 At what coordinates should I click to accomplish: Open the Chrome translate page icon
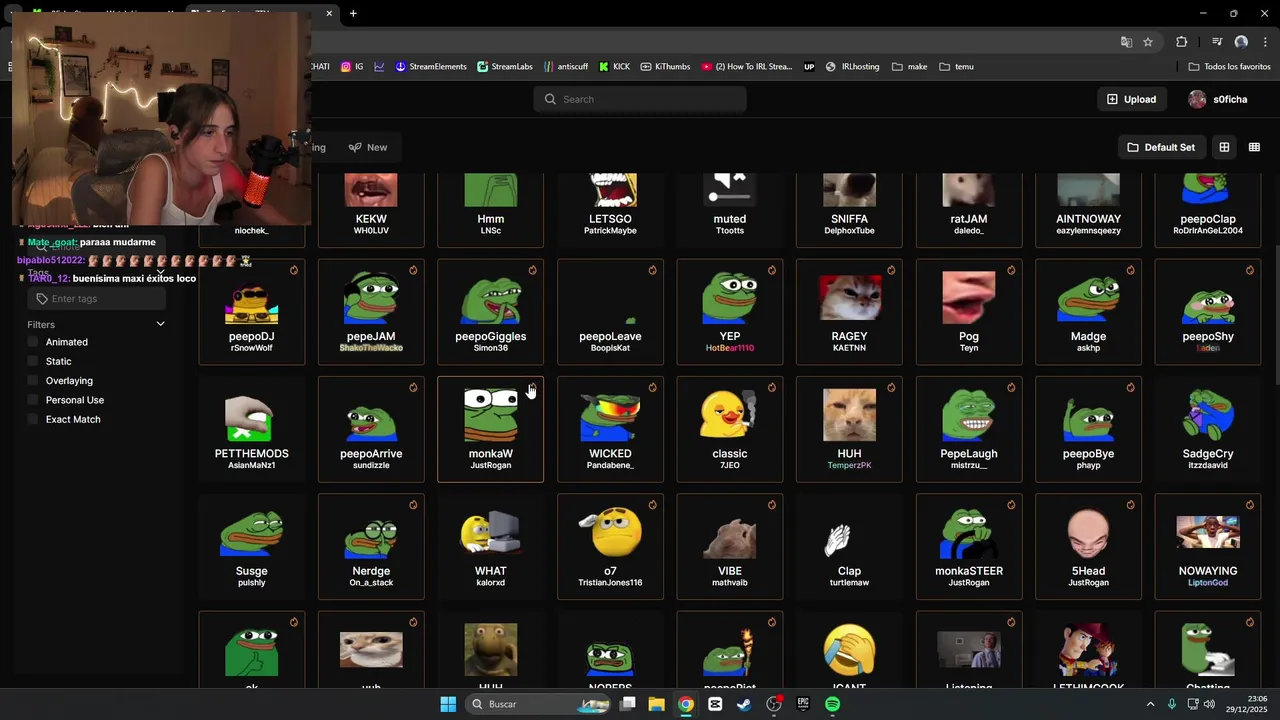[x=1126, y=42]
